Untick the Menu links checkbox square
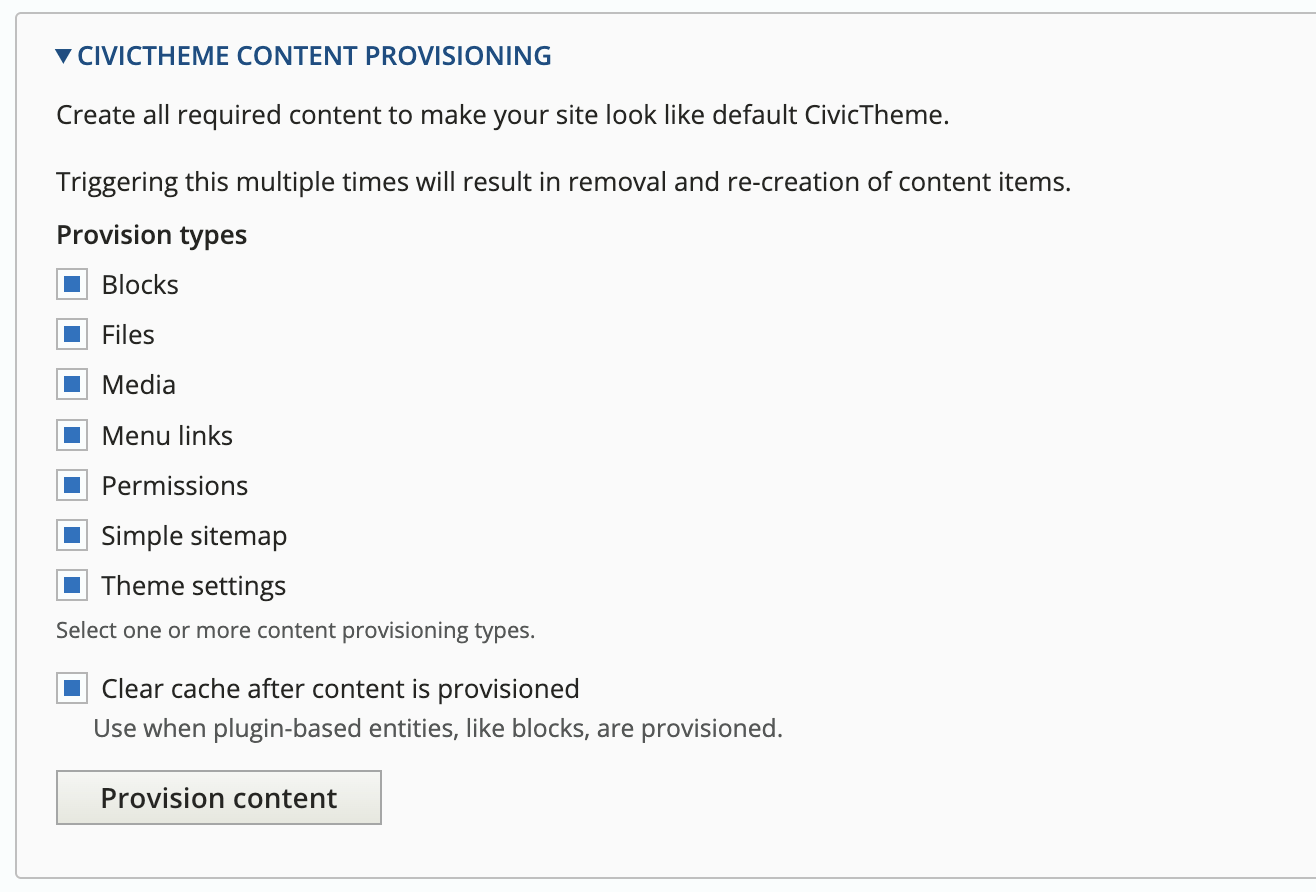 point(72,435)
